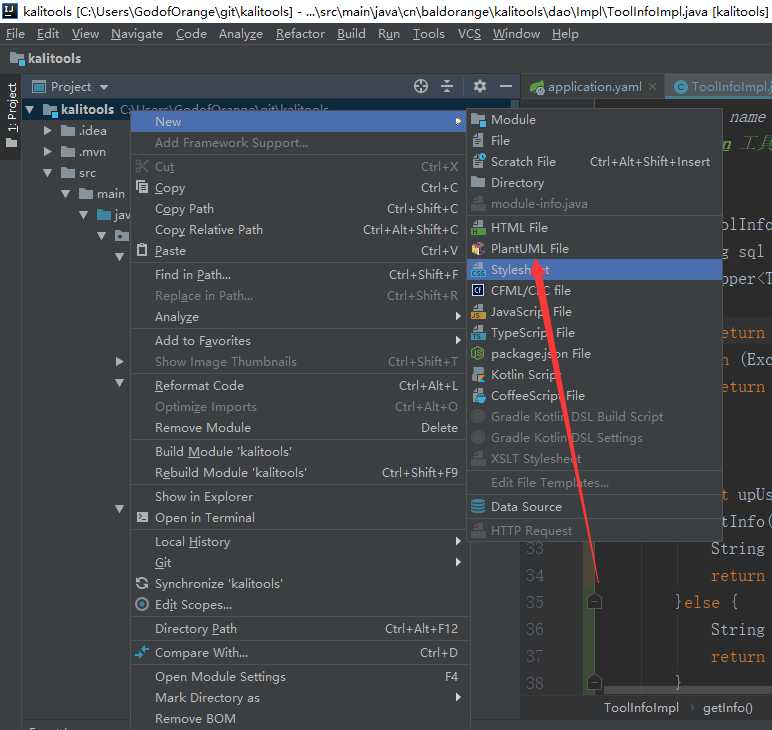The image size is (772, 730).
Task: Open the Refactor menu
Action: 300,34
